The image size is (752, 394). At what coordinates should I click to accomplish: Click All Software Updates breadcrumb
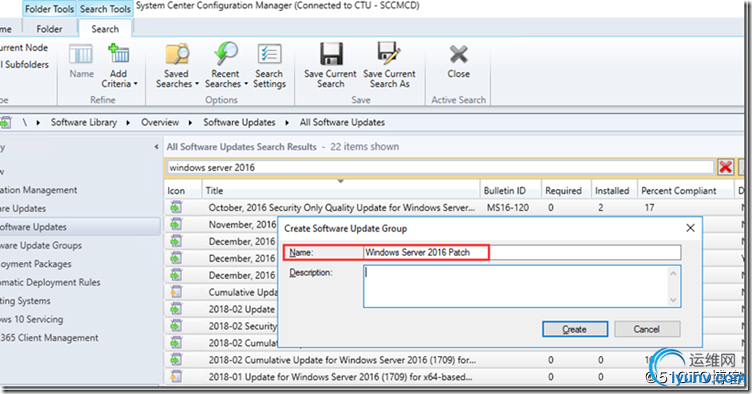tap(342, 122)
